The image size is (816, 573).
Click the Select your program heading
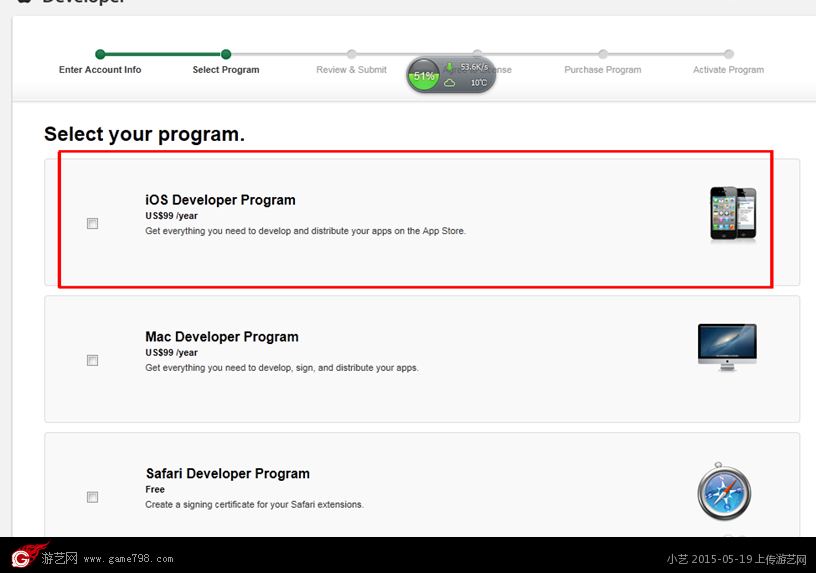144,134
